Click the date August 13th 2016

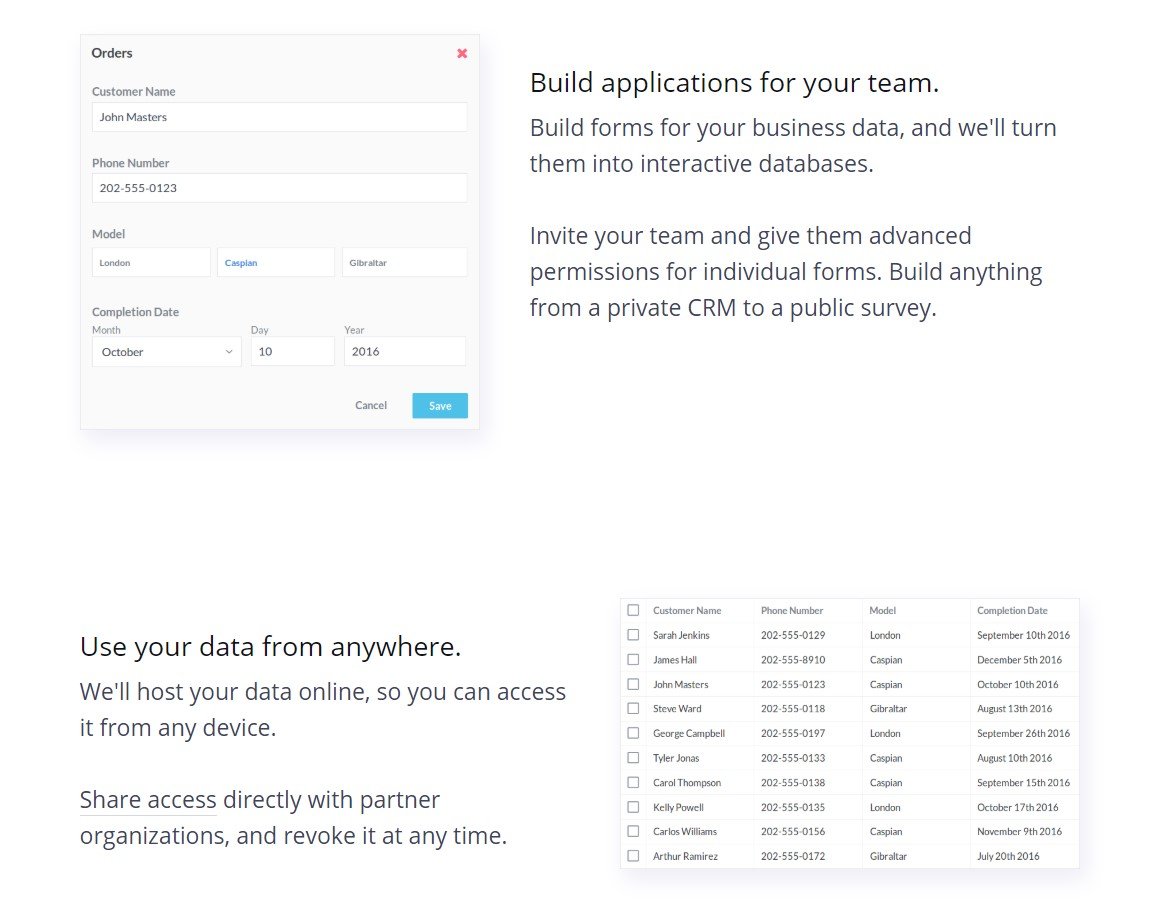coord(1014,708)
